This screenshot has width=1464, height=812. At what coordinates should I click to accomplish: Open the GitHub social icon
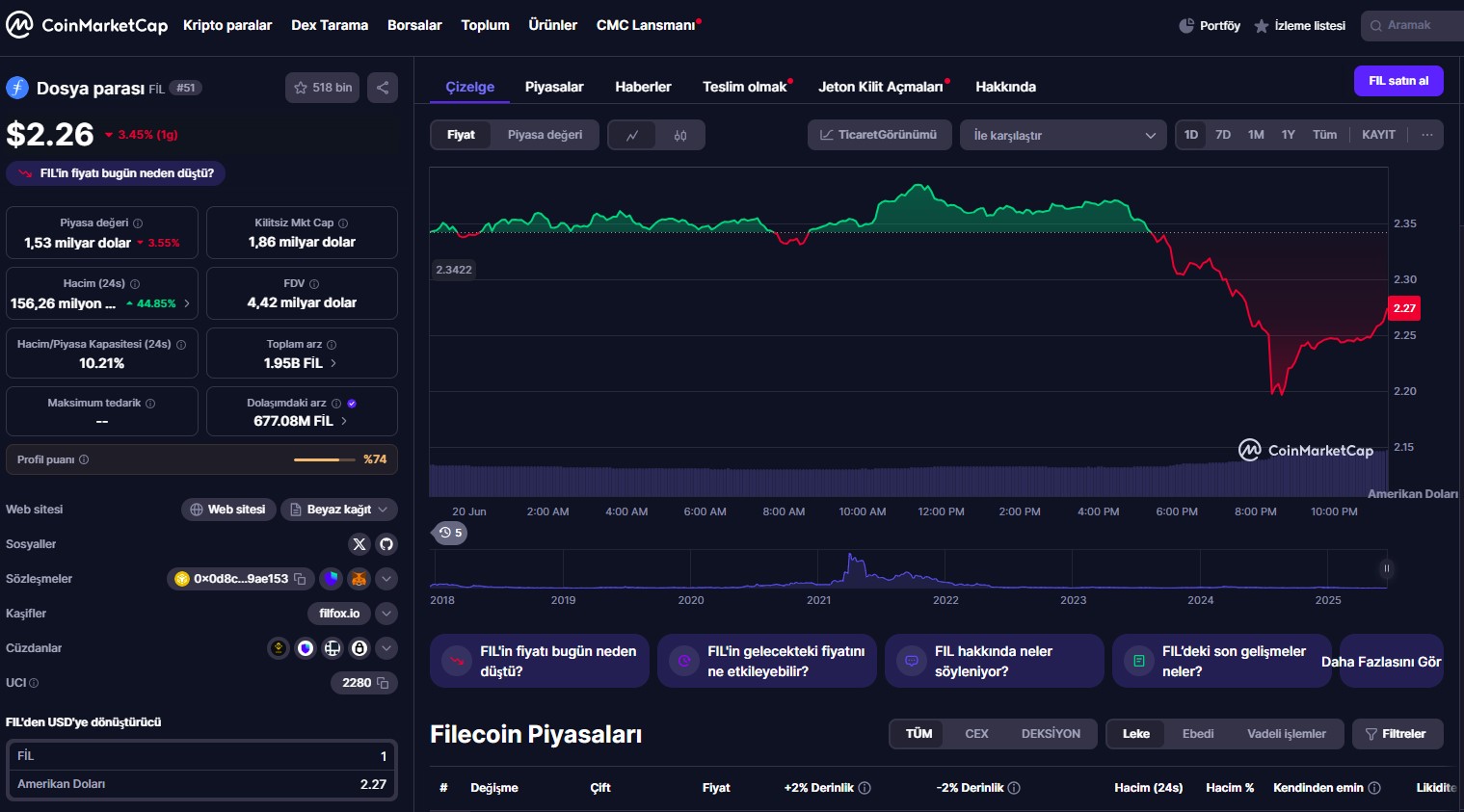(x=386, y=544)
